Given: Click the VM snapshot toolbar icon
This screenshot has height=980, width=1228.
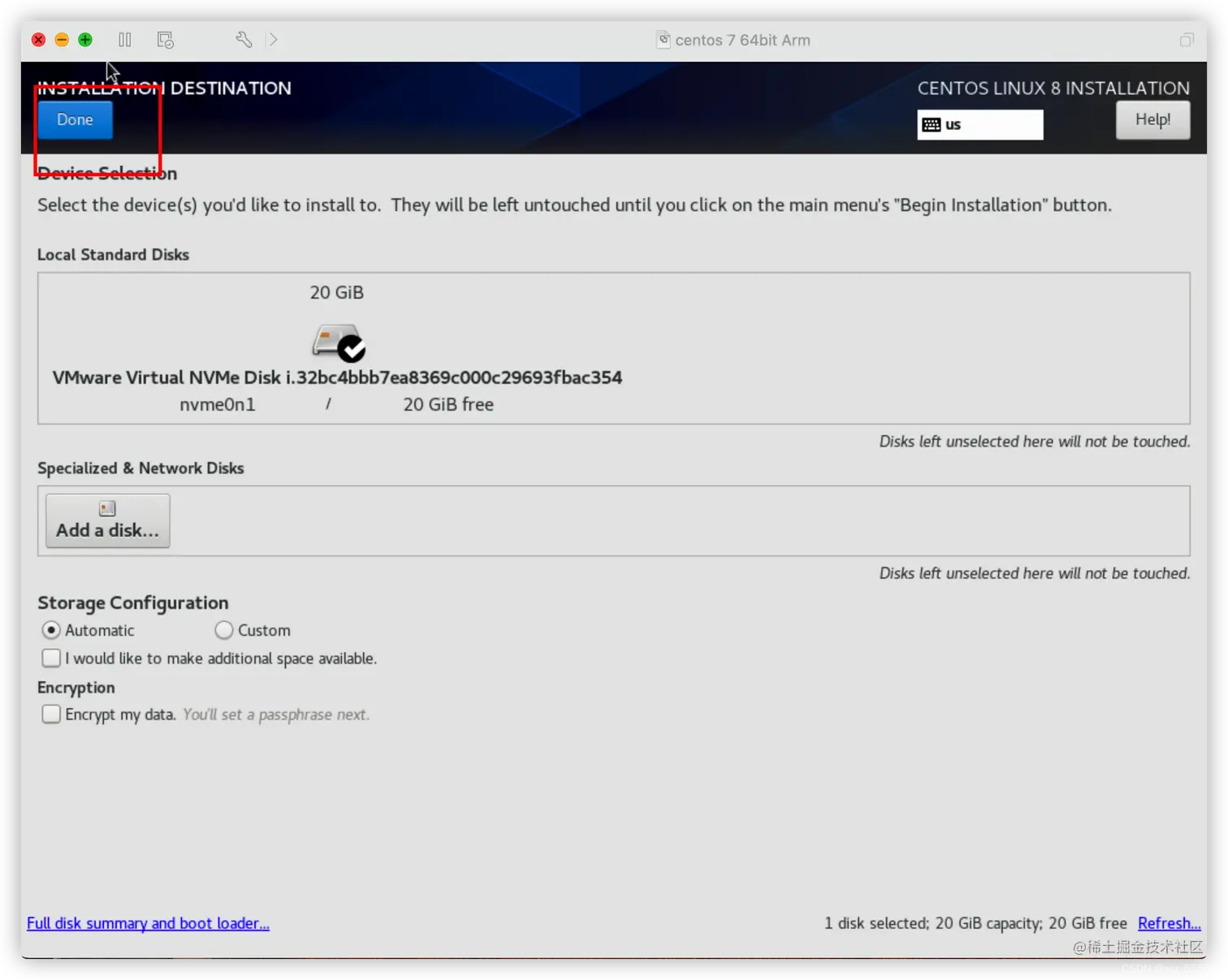Looking at the screenshot, I should pyautogui.click(x=165, y=40).
